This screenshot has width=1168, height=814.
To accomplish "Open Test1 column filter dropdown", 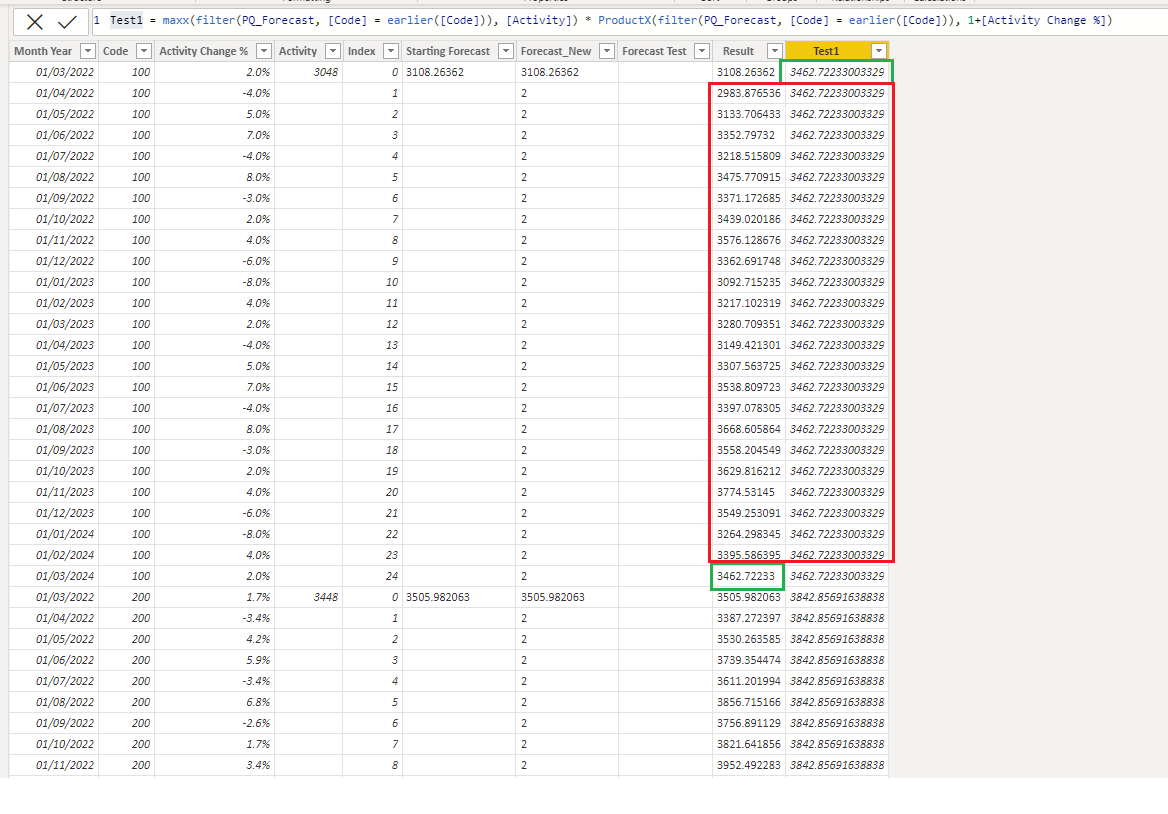I will pos(879,51).
